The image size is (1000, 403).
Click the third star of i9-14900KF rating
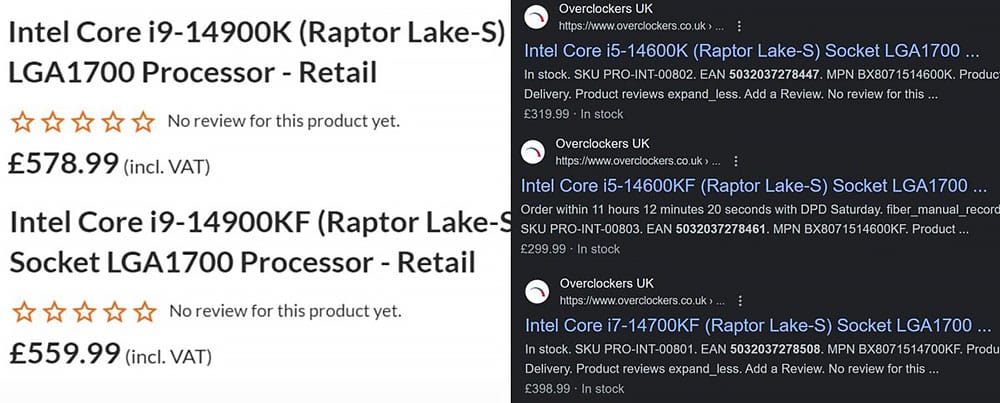(85, 312)
